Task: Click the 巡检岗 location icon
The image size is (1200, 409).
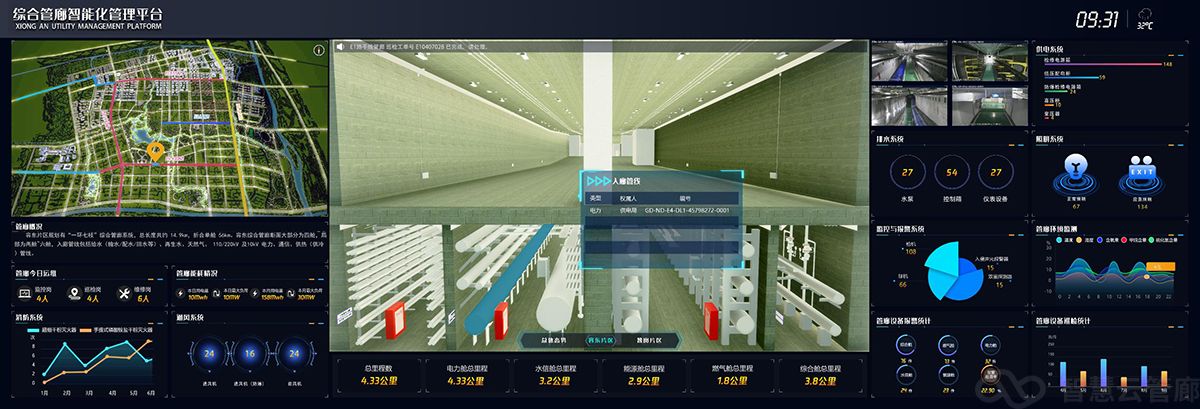Action: pyautogui.click(x=75, y=293)
